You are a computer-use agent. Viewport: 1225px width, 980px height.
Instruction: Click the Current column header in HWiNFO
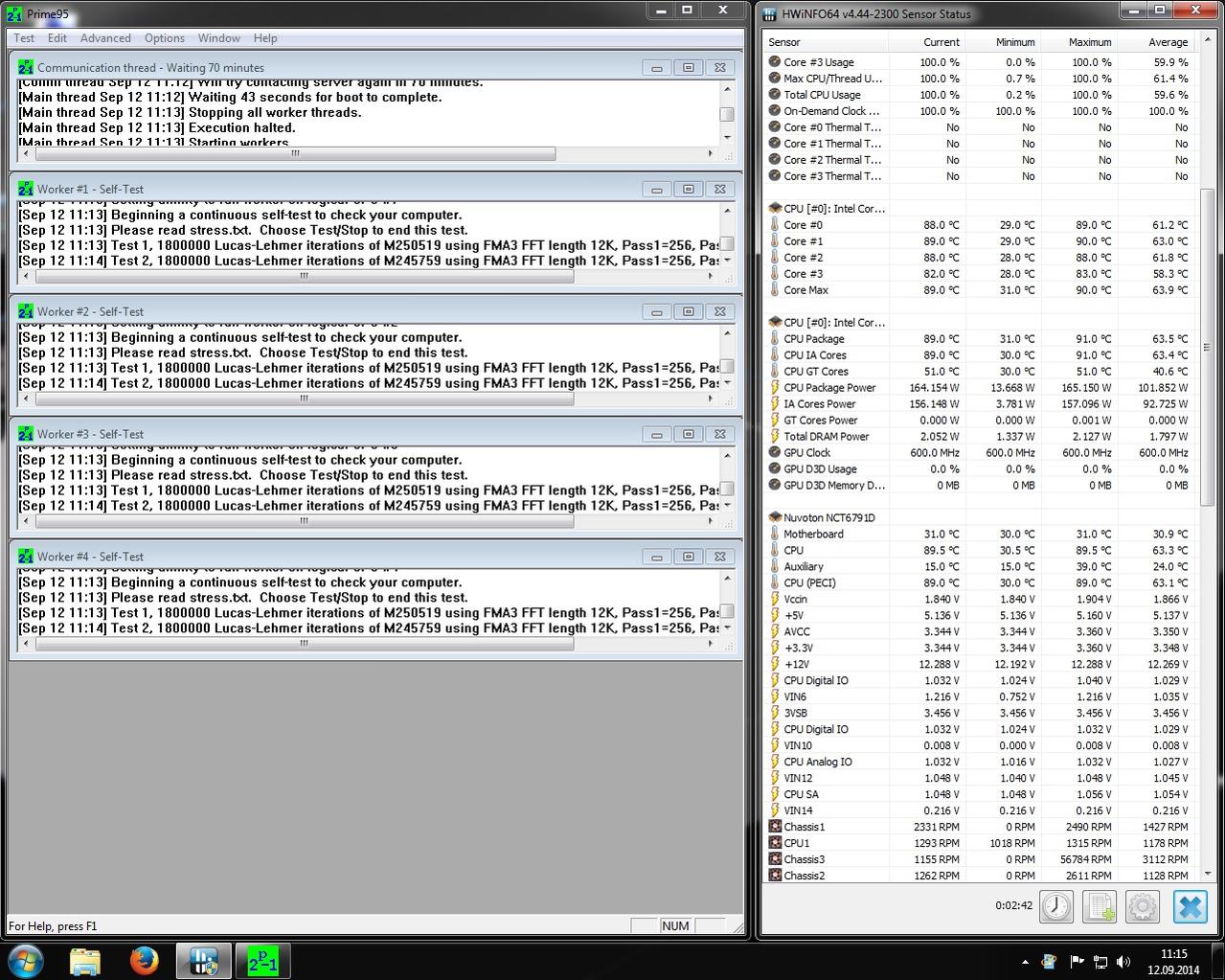(x=926, y=42)
